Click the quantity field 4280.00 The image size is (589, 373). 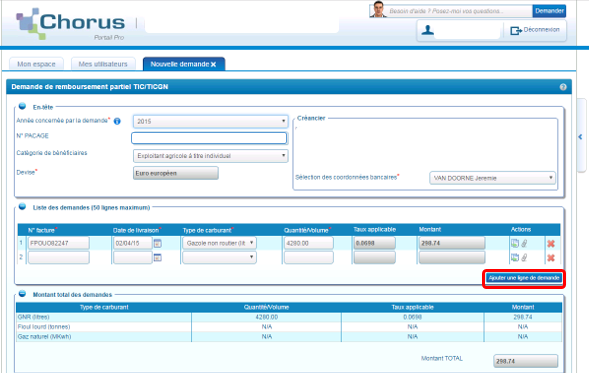[x=308, y=243]
